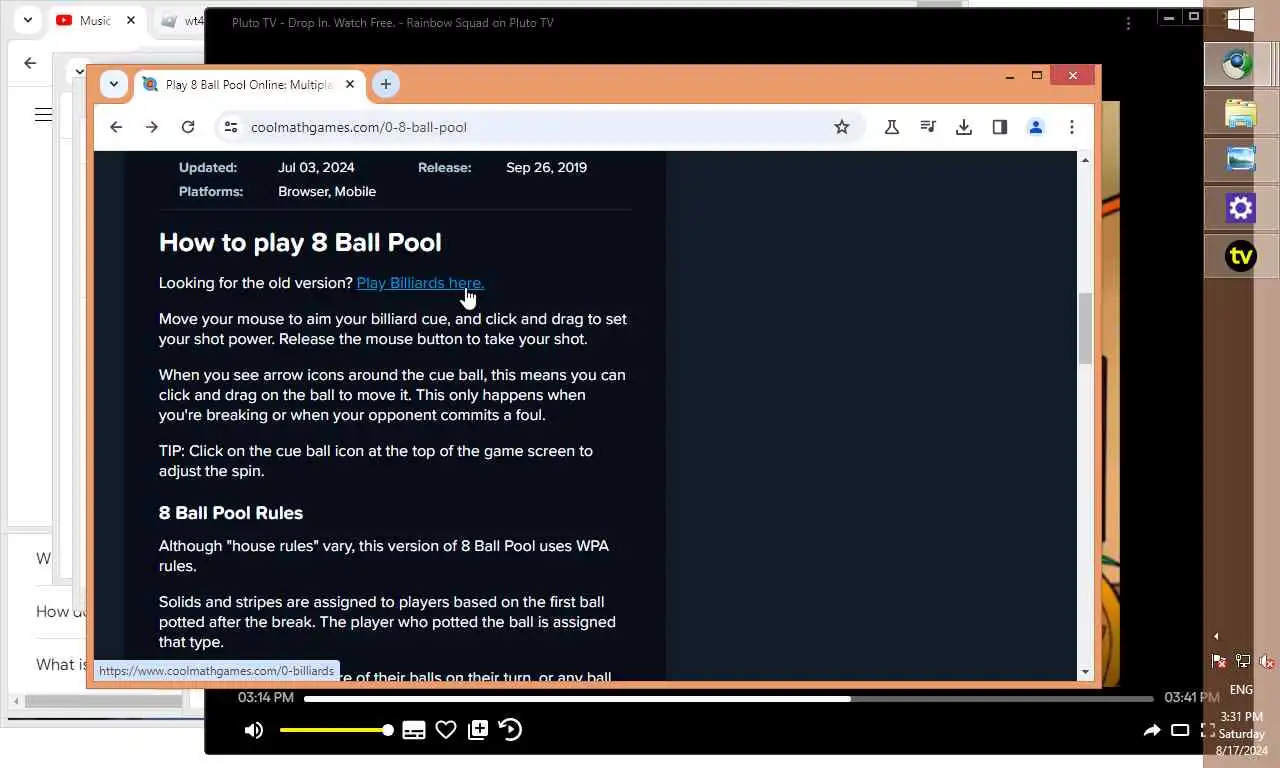This screenshot has width=1280, height=768.
Task: Restart the program using the replay icon
Action: [510, 730]
